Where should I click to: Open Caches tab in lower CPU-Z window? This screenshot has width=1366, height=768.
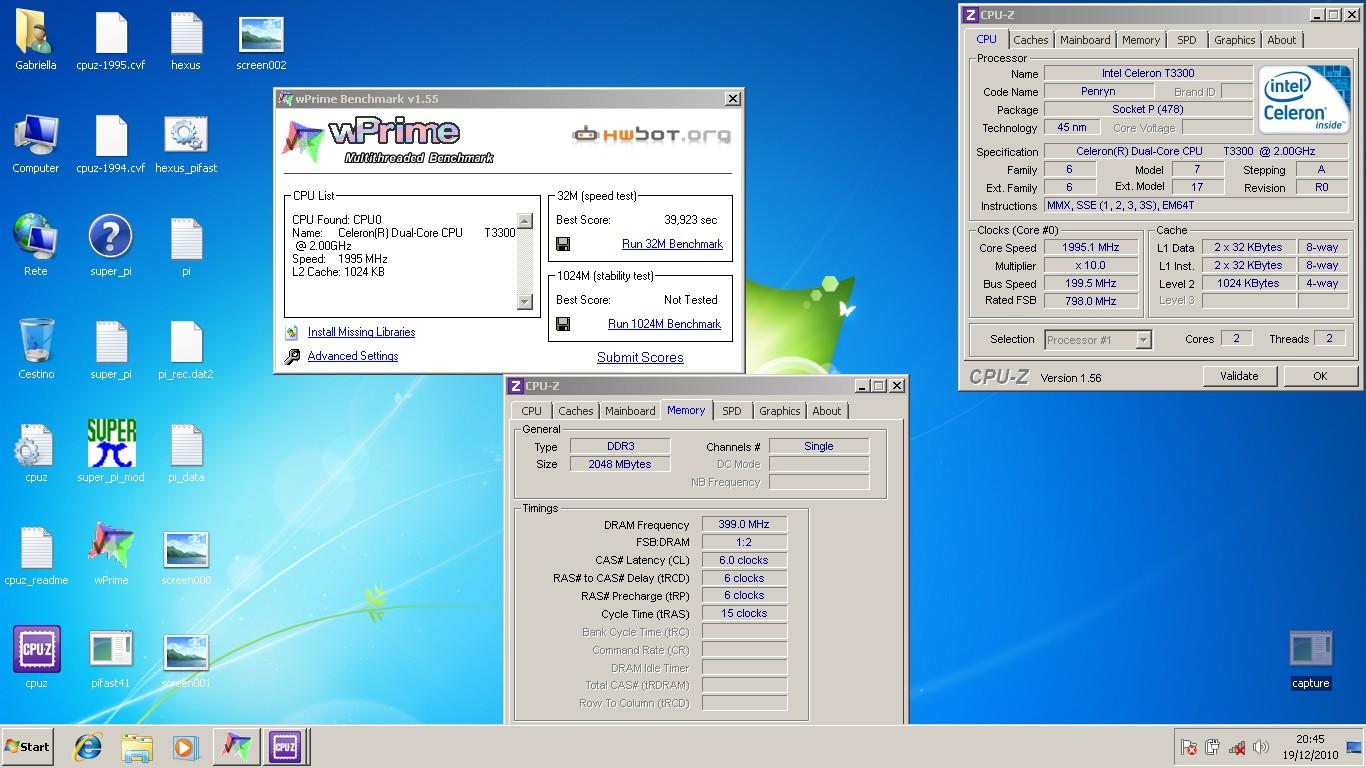[x=576, y=411]
